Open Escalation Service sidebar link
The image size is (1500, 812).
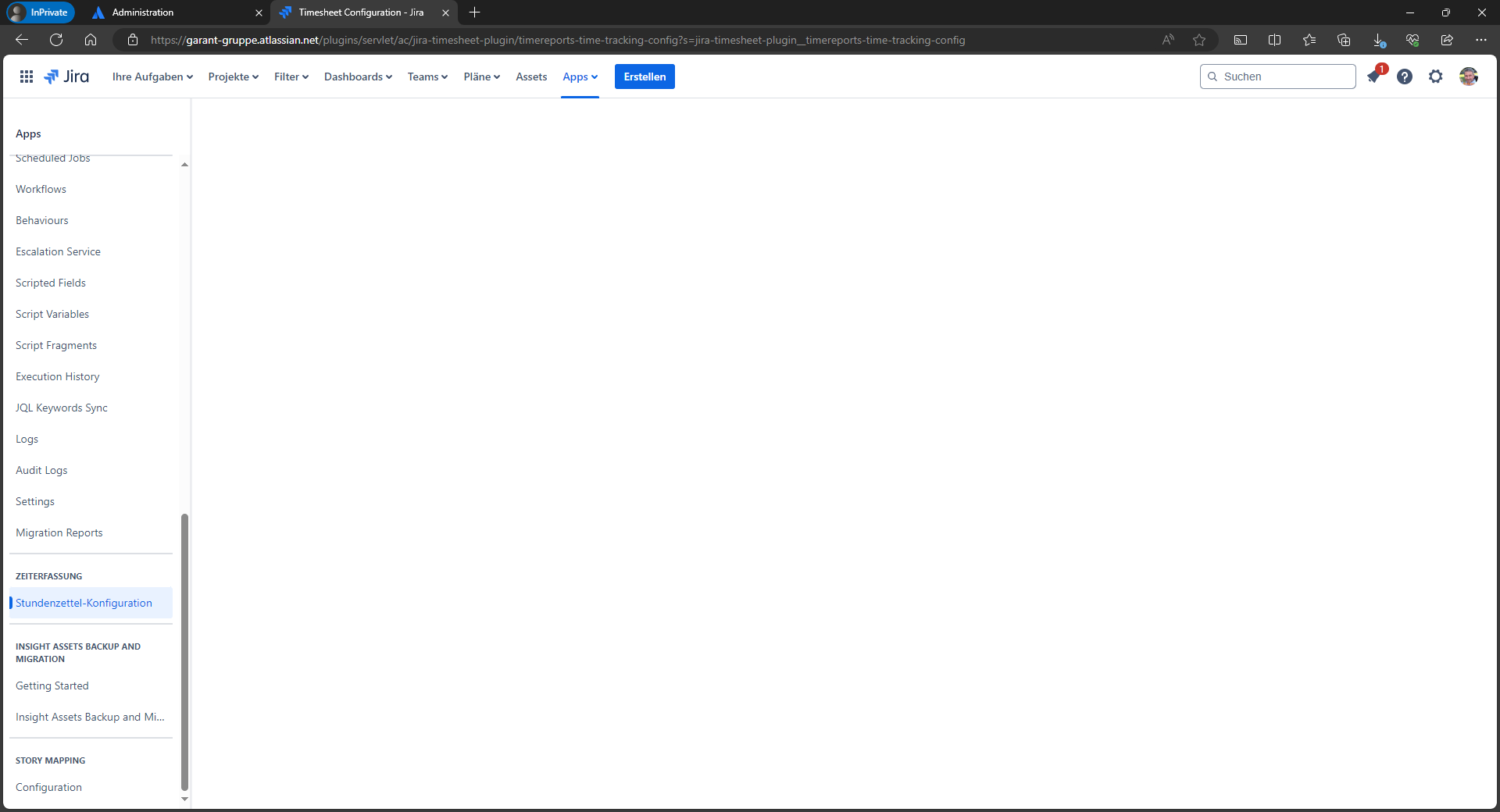(x=58, y=251)
